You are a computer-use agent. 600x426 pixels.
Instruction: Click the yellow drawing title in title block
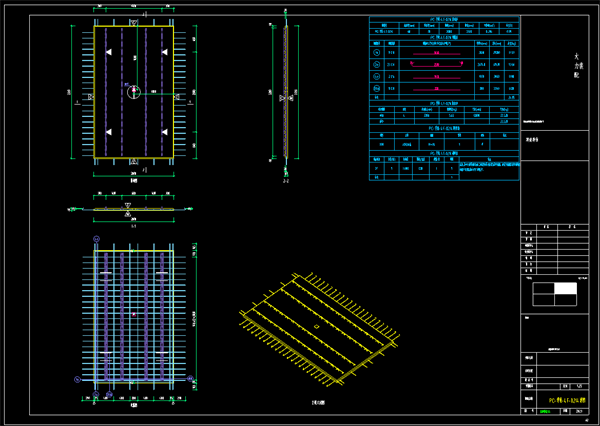tap(567, 401)
